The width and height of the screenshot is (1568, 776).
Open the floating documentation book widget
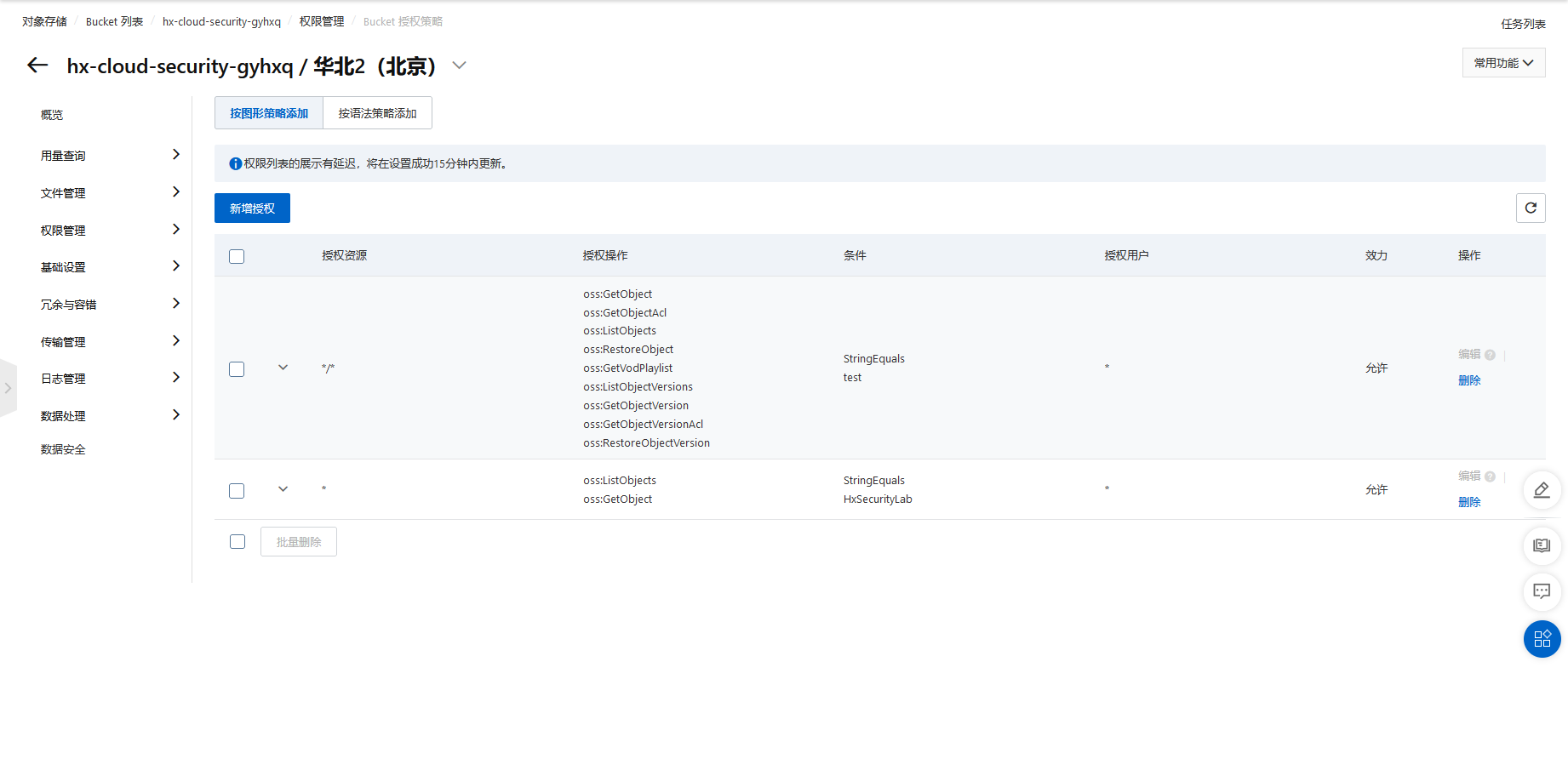click(x=1542, y=545)
